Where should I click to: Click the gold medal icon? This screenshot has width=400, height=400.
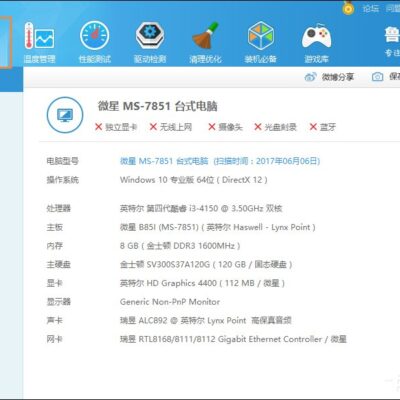(x=348, y=7)
